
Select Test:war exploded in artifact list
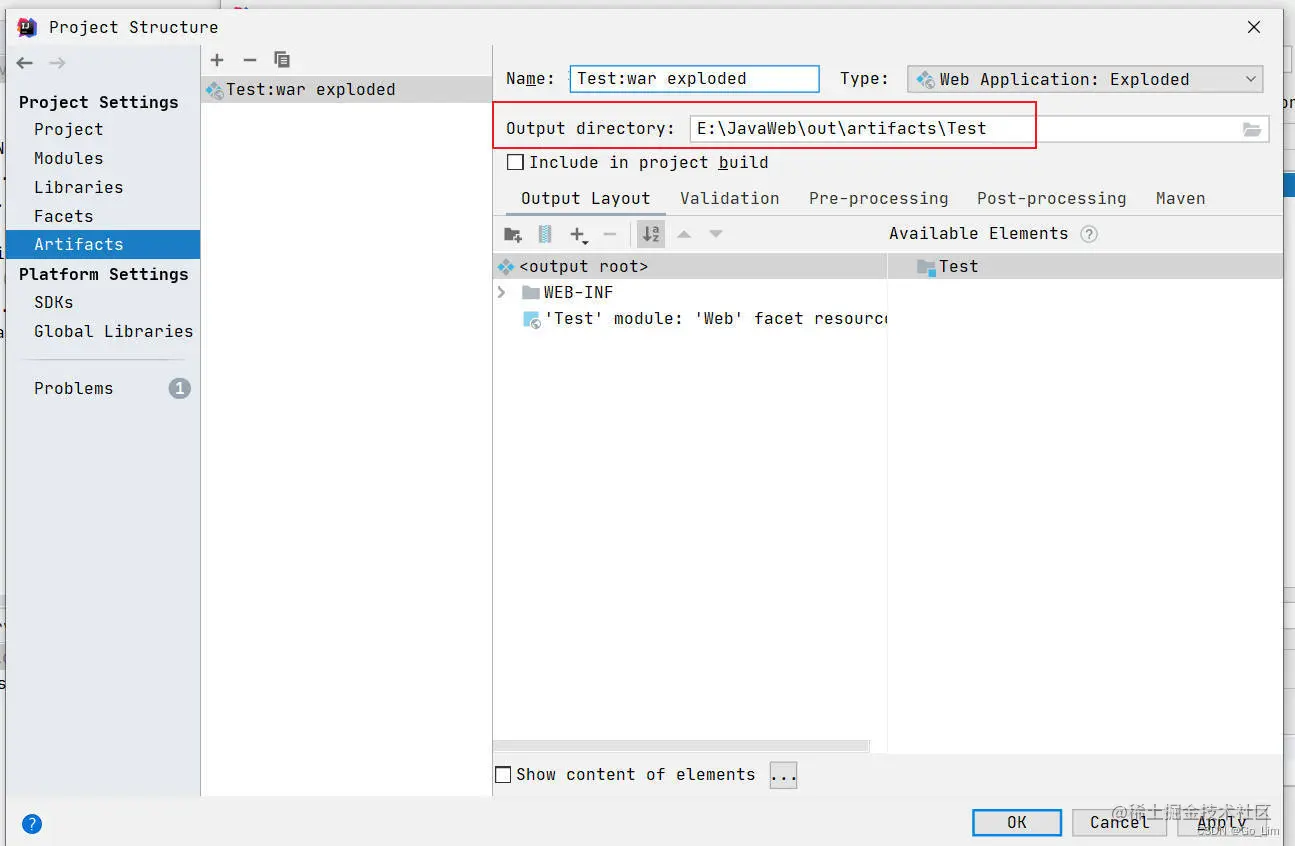347,89
